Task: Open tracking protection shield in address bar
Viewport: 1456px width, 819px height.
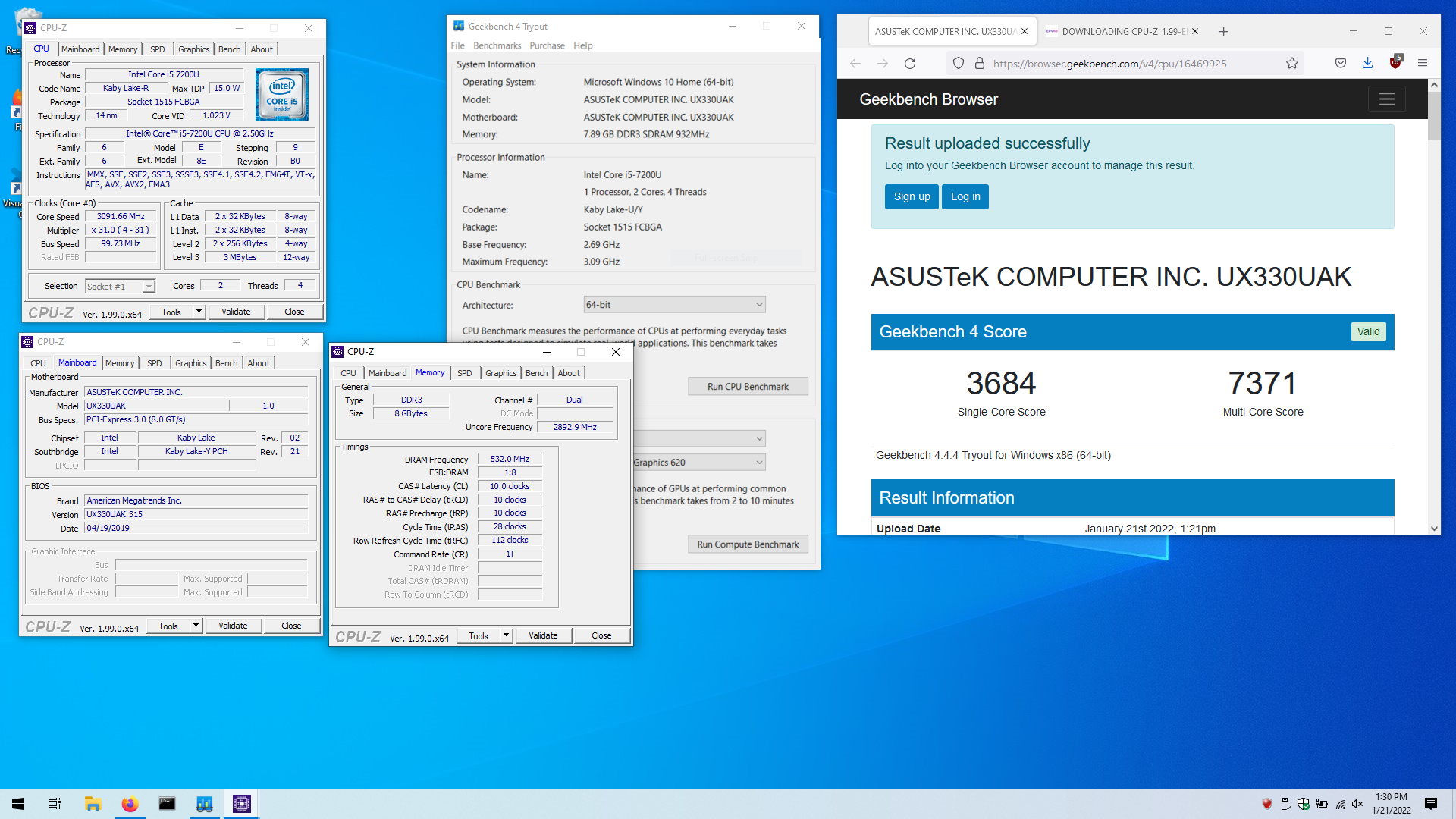Action: point(959,64)
